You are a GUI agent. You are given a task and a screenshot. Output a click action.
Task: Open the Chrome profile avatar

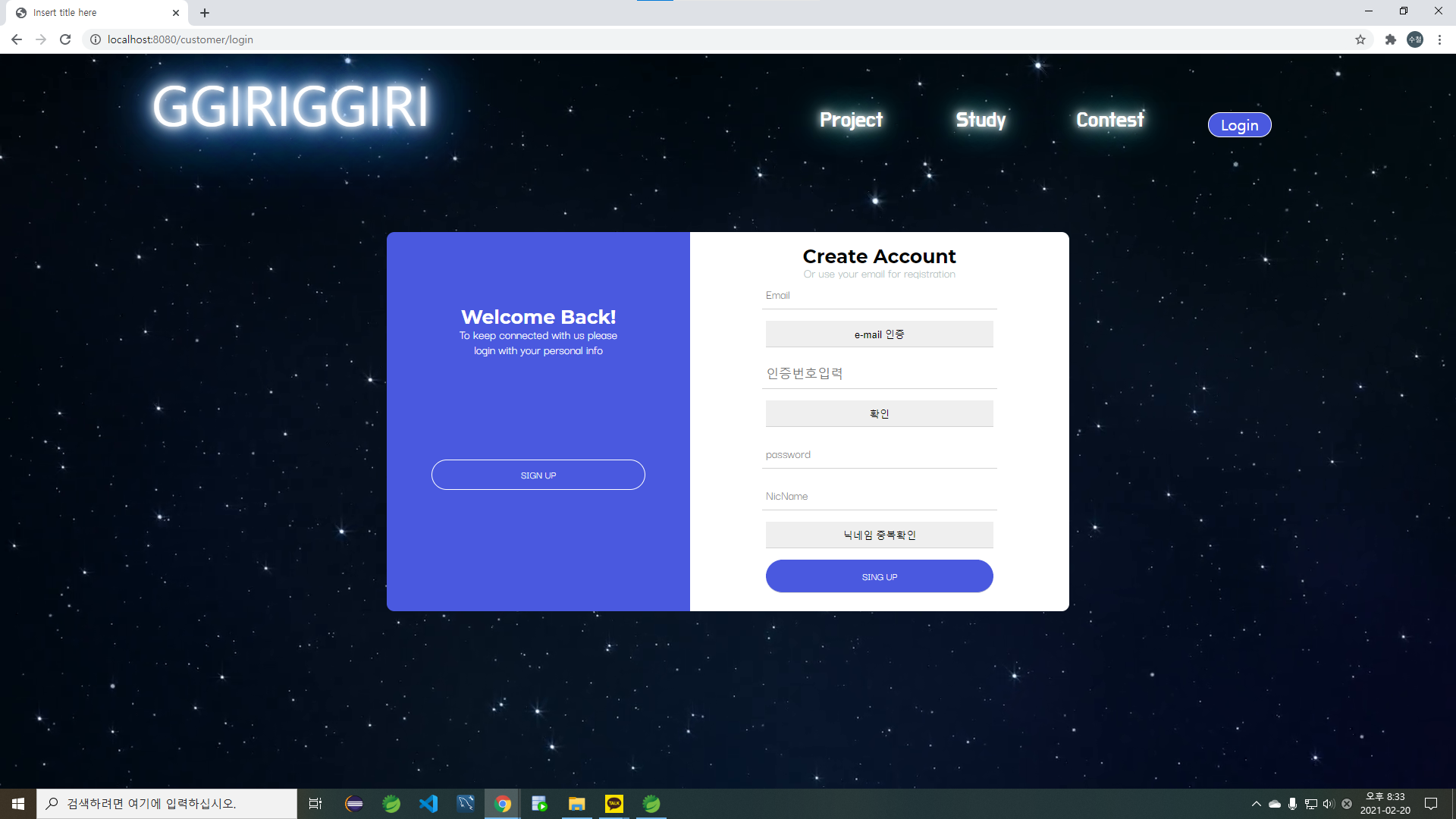pos(1415,39)
